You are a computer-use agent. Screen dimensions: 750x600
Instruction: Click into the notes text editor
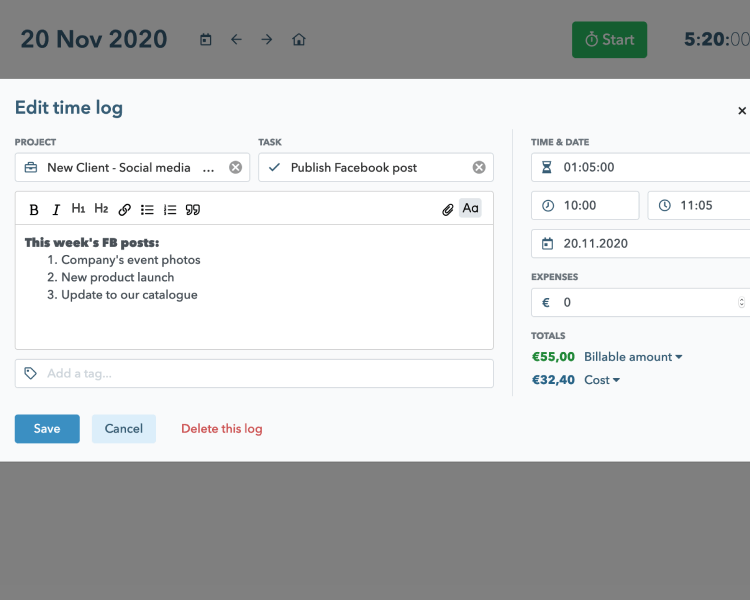(x=254, y=287)
